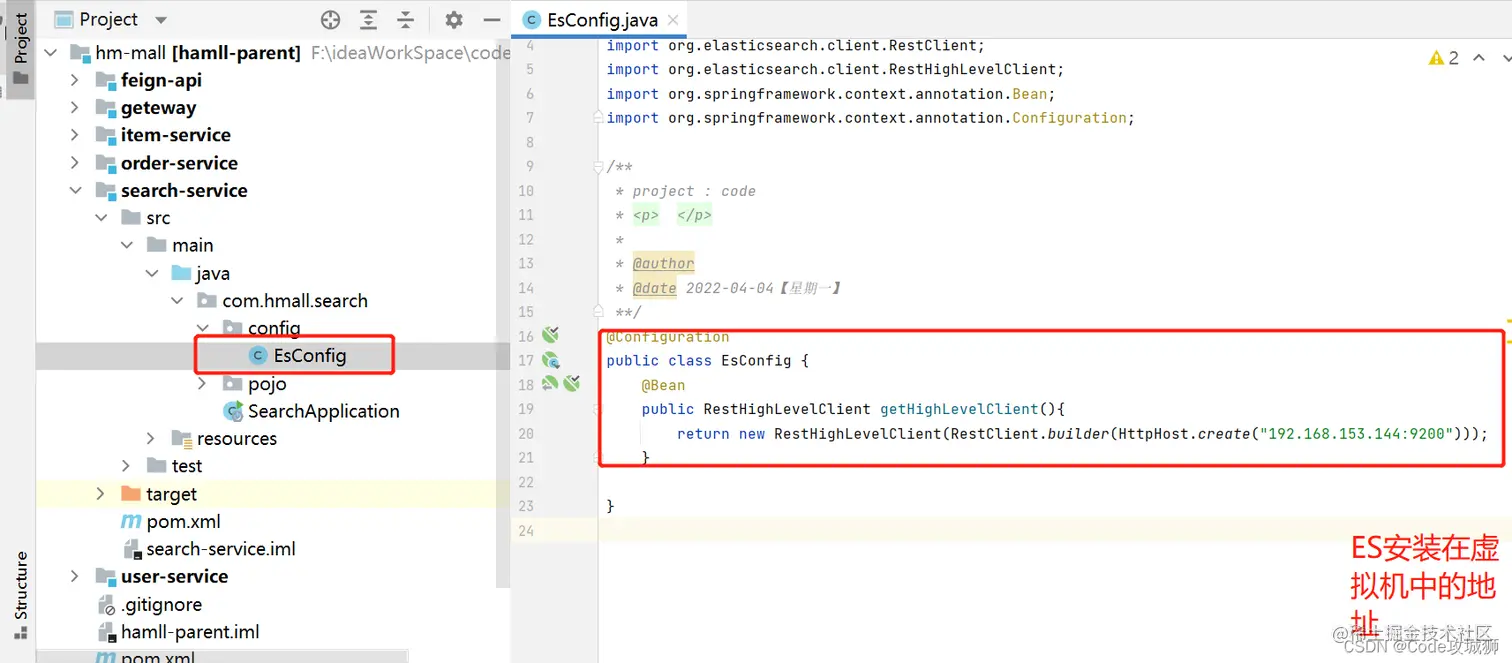Click the IP string "192.168.153.144:9200"
The image size is (1512, 663).
click(1357, 434)
